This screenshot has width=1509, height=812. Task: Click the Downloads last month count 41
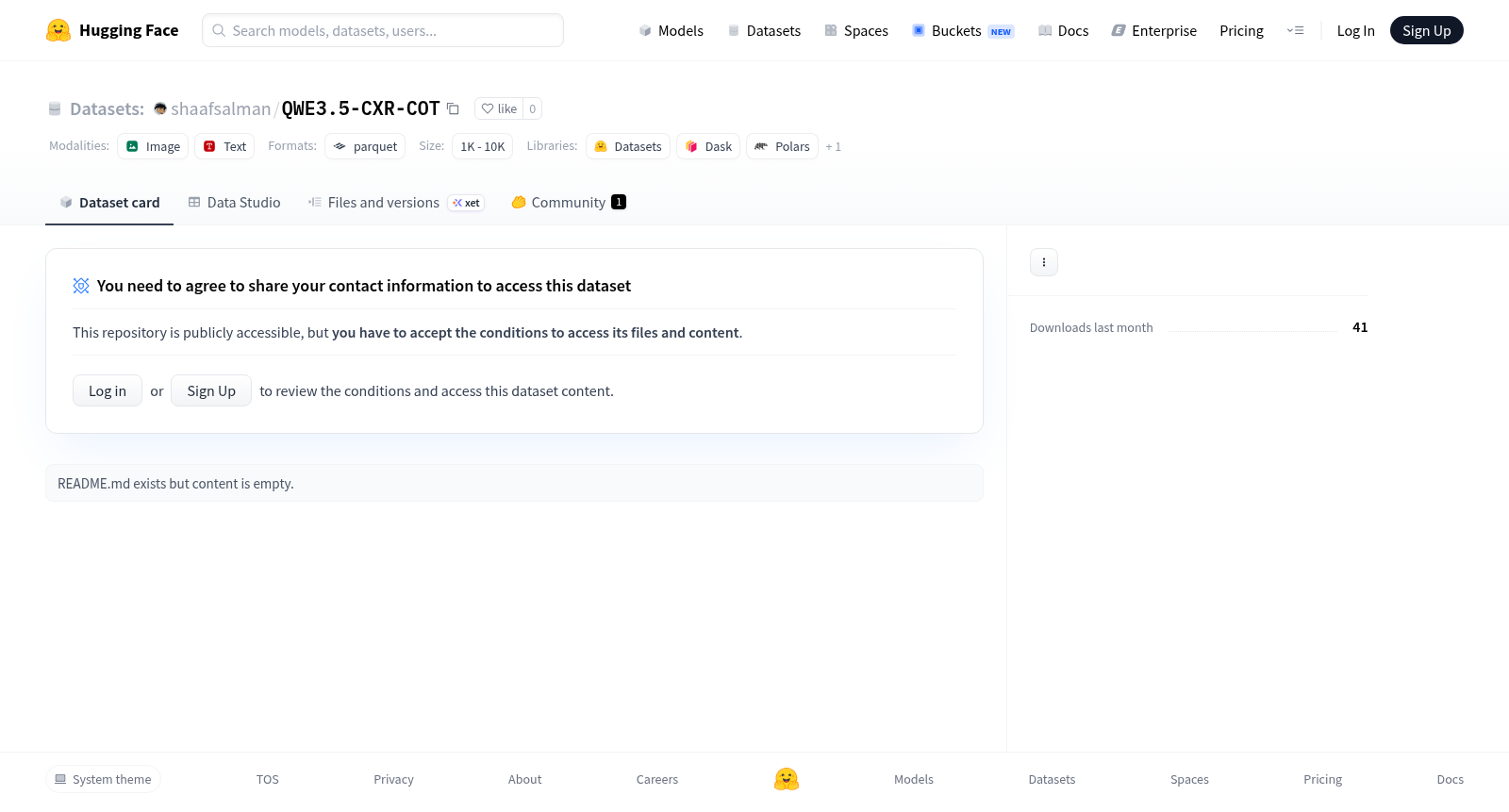[x=1360, y=327]
